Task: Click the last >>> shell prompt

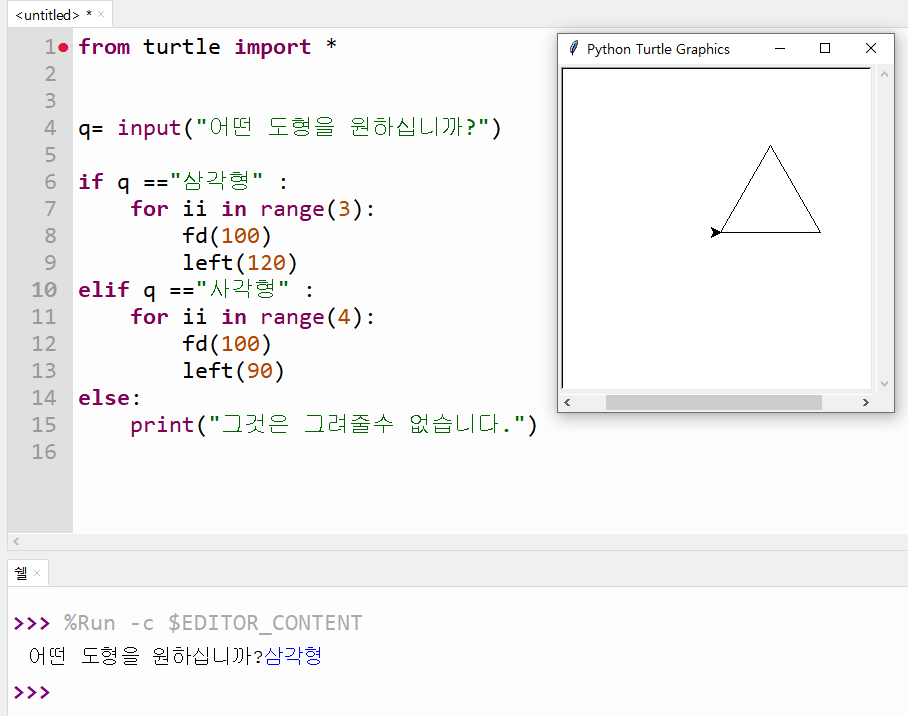Action: [32, 692]
